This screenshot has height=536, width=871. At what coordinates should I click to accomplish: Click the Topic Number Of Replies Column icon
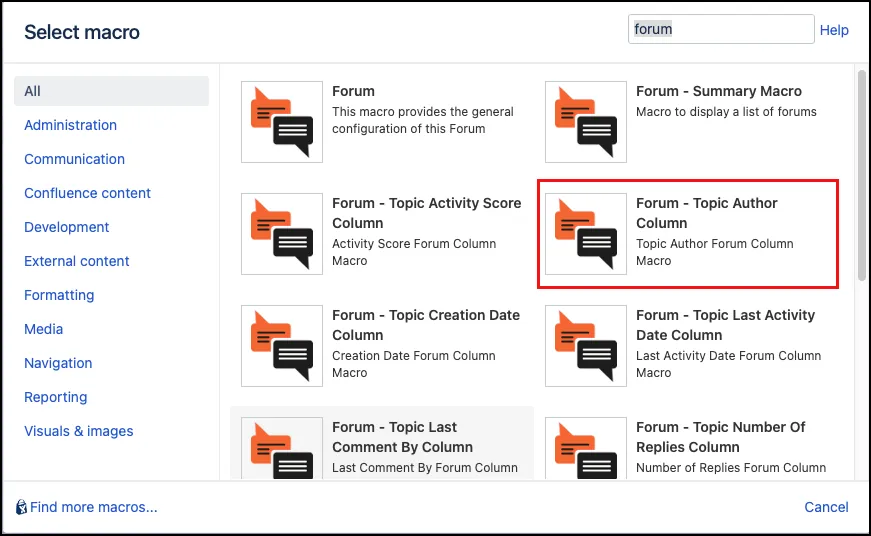[x=585, y=448]
